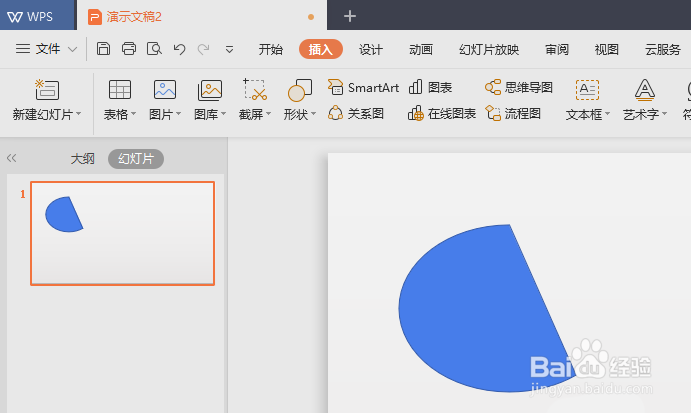691x413 pixels.
Task: Select slide 1 thumbnail
Action: pos(123,233)
